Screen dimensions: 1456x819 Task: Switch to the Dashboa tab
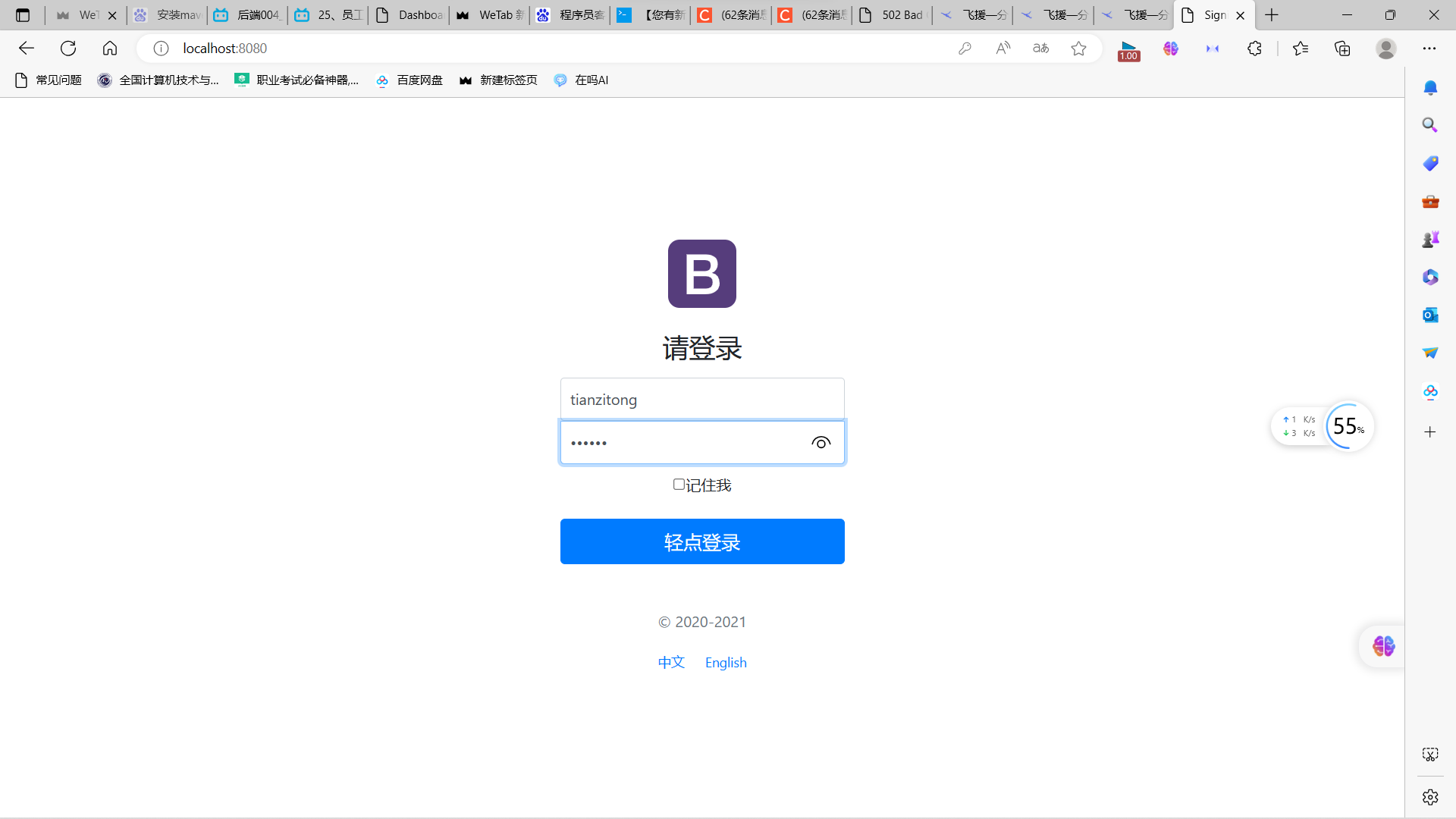click(409, 15)
